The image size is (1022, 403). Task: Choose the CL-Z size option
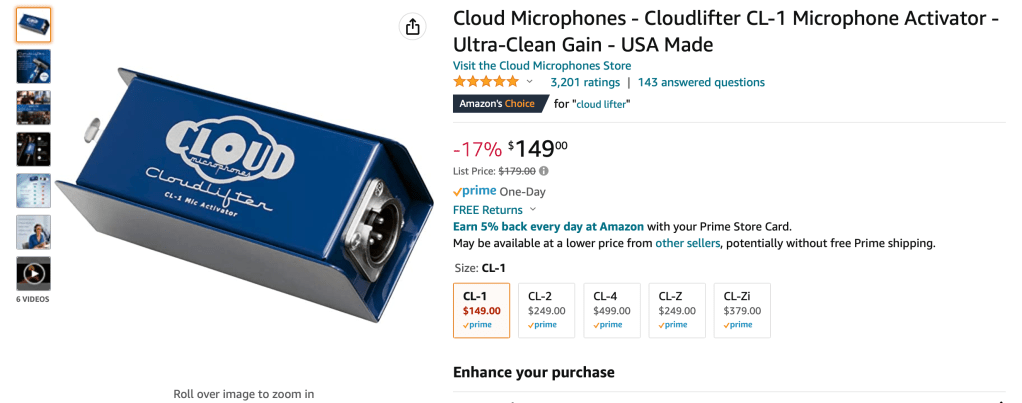[x=676, y=310]
